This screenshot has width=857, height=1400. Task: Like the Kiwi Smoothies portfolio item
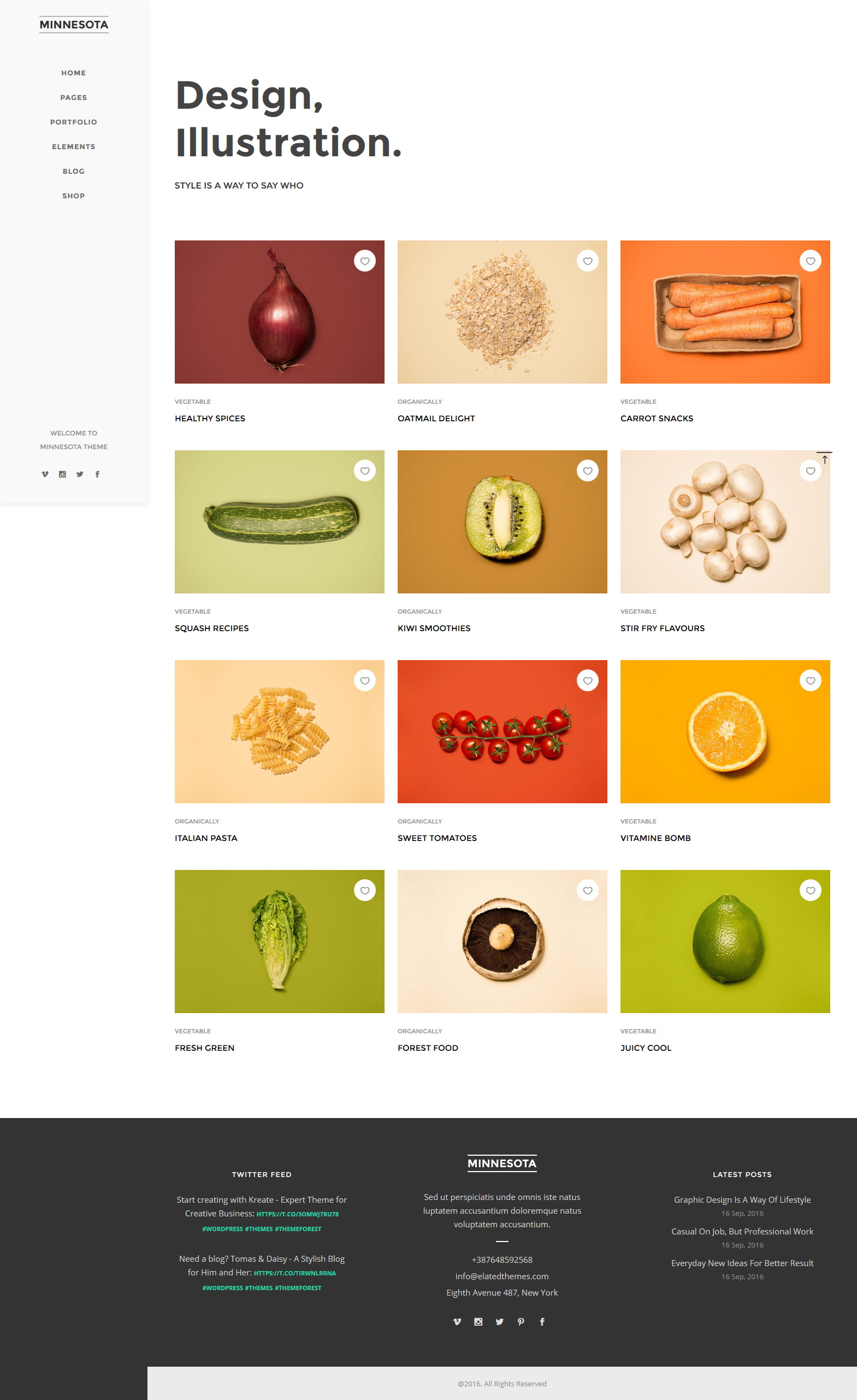tap(588, 470)
